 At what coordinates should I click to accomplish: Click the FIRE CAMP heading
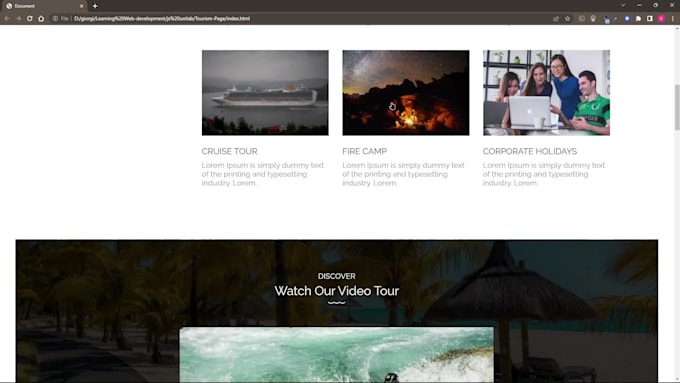tap(364, 151)
